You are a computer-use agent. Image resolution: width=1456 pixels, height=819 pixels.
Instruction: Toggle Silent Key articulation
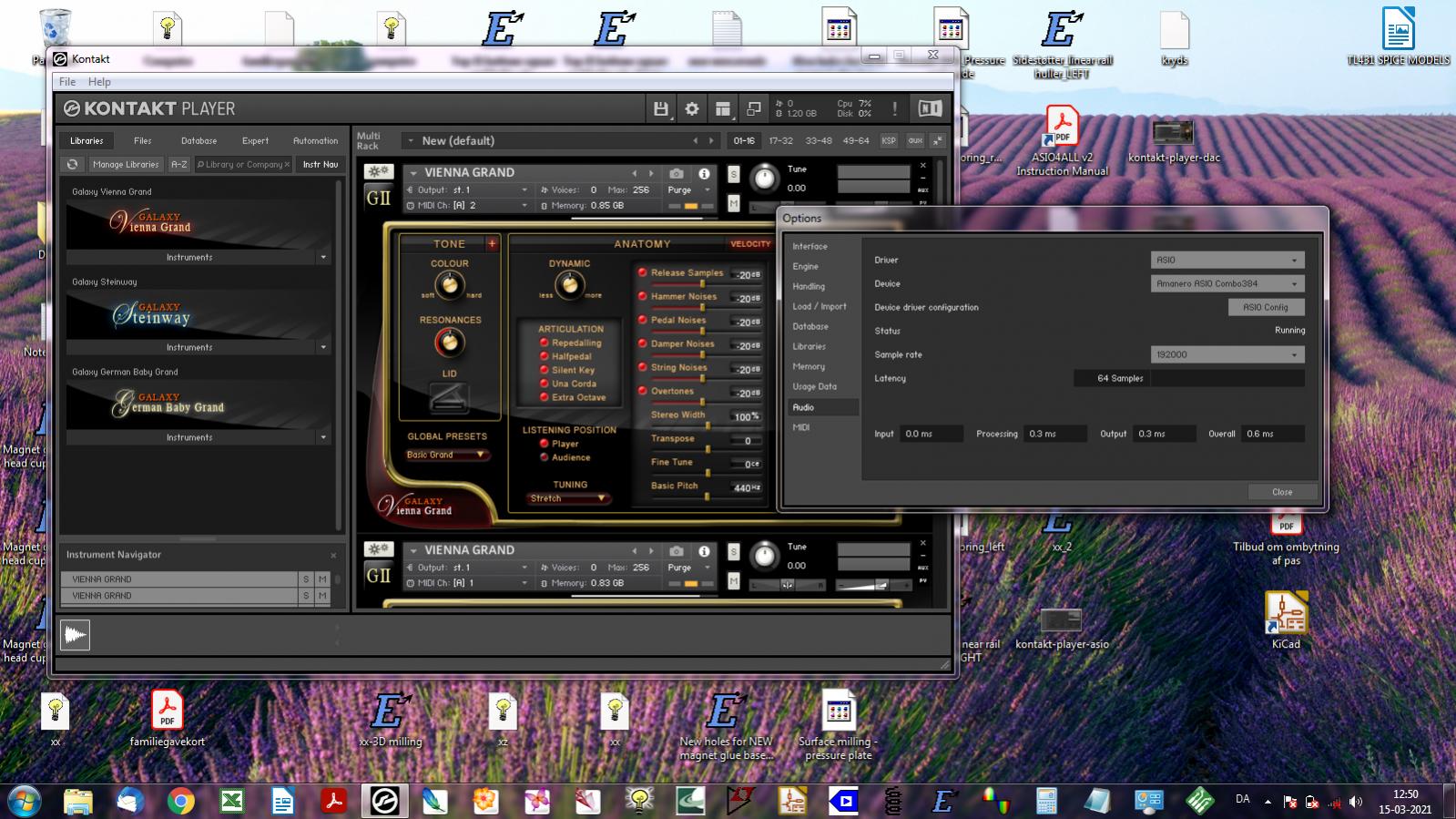click(x=545, y=370)
